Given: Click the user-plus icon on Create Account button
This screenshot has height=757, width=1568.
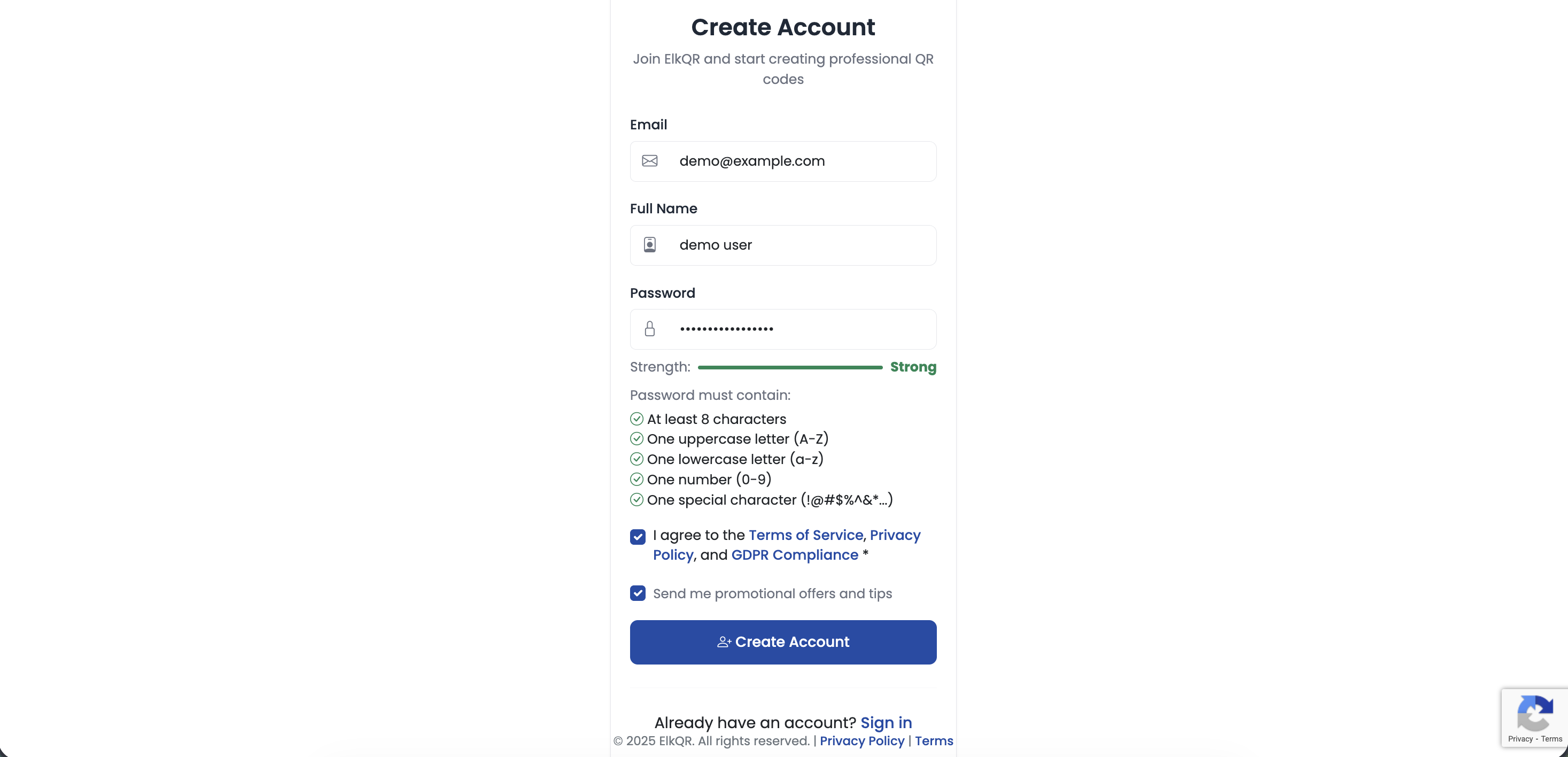Looking at the screenshot, I should pos(724,642).
